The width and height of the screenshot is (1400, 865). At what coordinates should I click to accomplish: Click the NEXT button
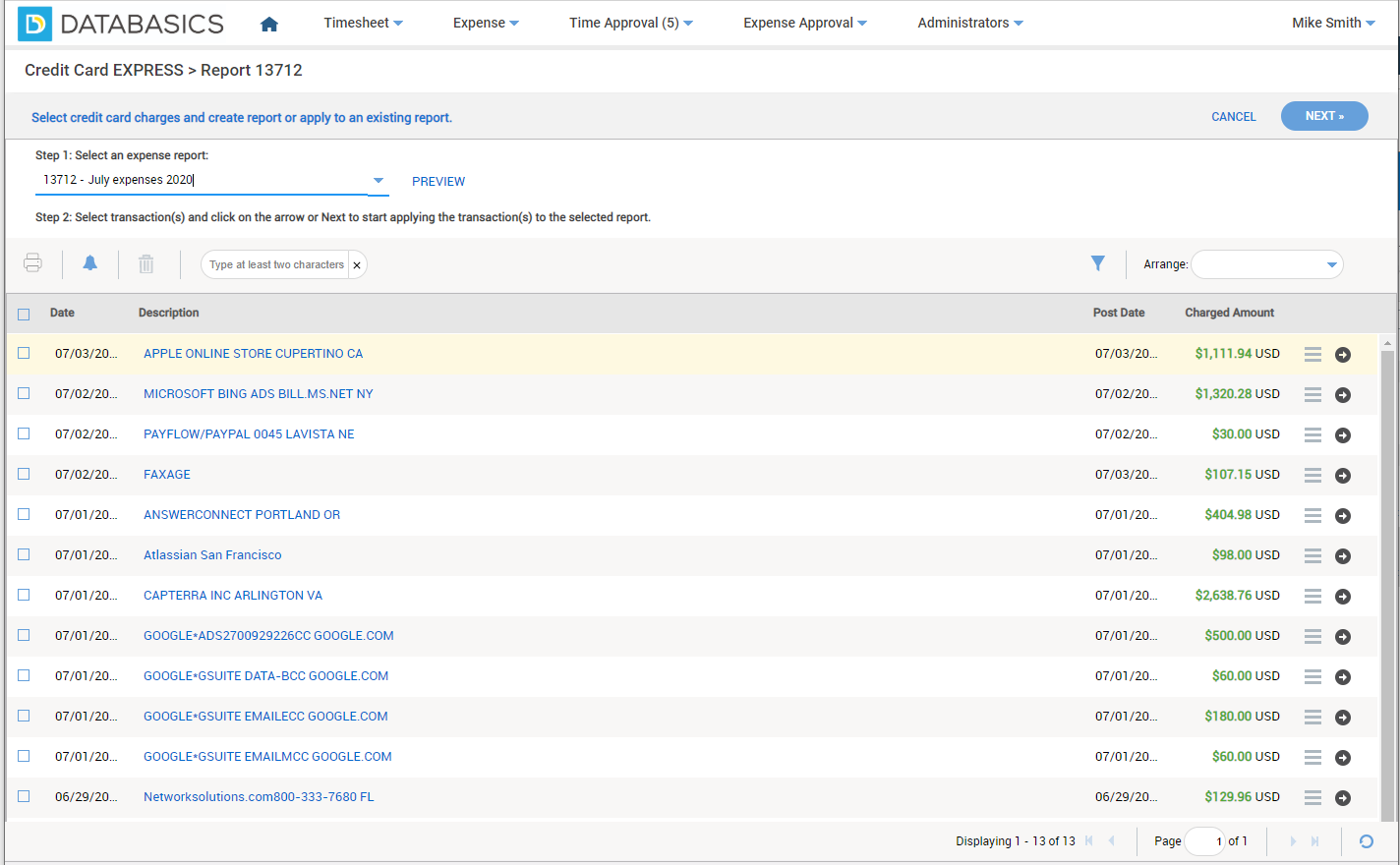coord(1324,116)
